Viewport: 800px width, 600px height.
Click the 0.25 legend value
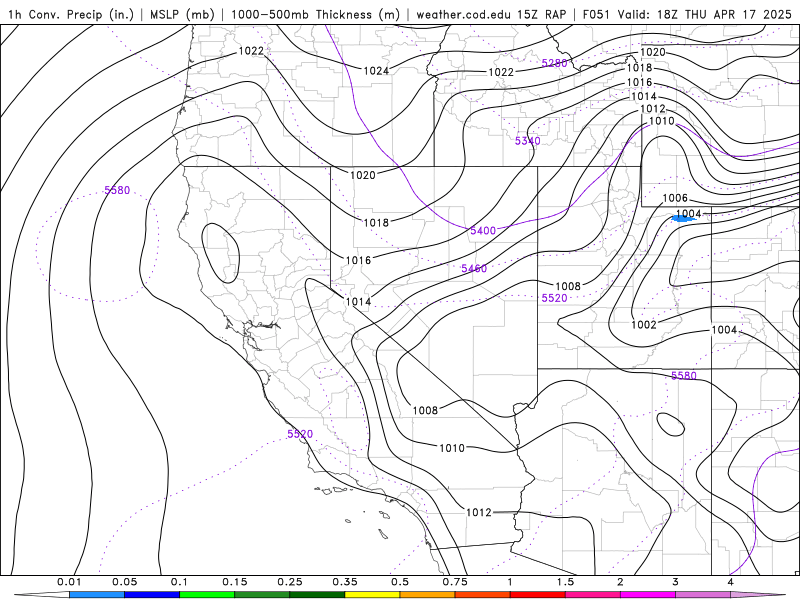click(x=290, y=582)
